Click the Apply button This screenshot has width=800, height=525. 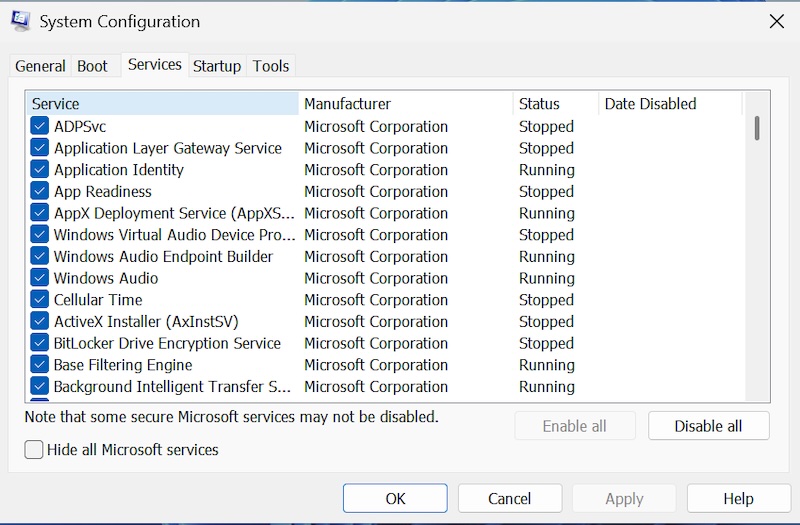pos(624,498)
